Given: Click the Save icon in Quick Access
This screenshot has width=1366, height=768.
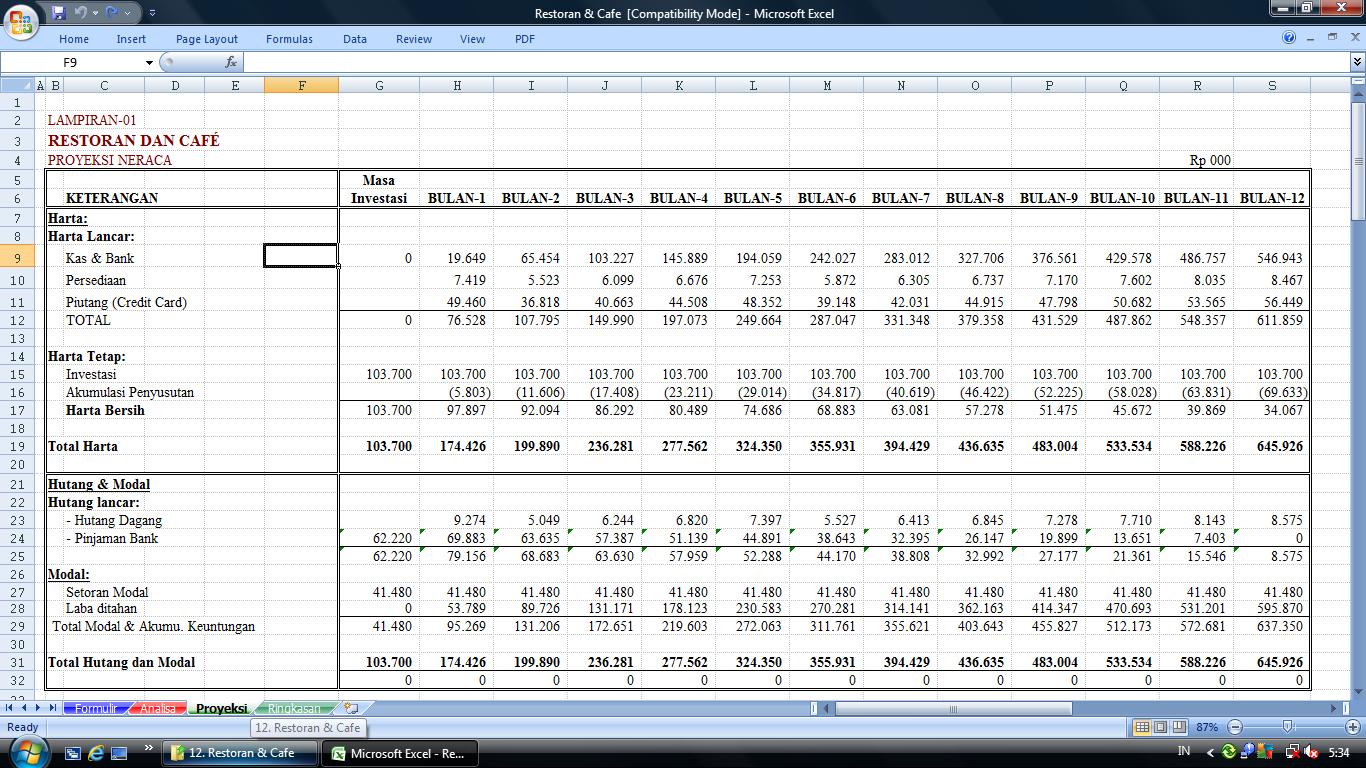Looking at the screenshot, I should tap(58, 13).
